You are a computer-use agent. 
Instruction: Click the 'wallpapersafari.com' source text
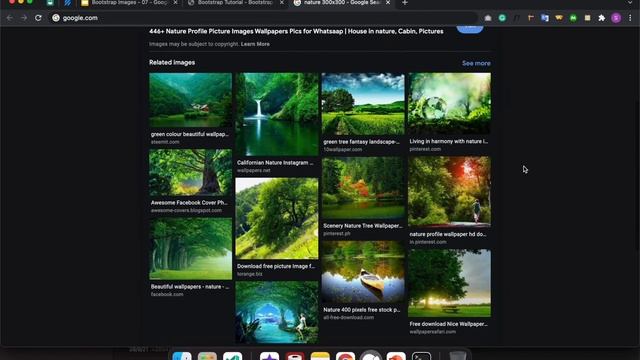(x=433, y=332)
